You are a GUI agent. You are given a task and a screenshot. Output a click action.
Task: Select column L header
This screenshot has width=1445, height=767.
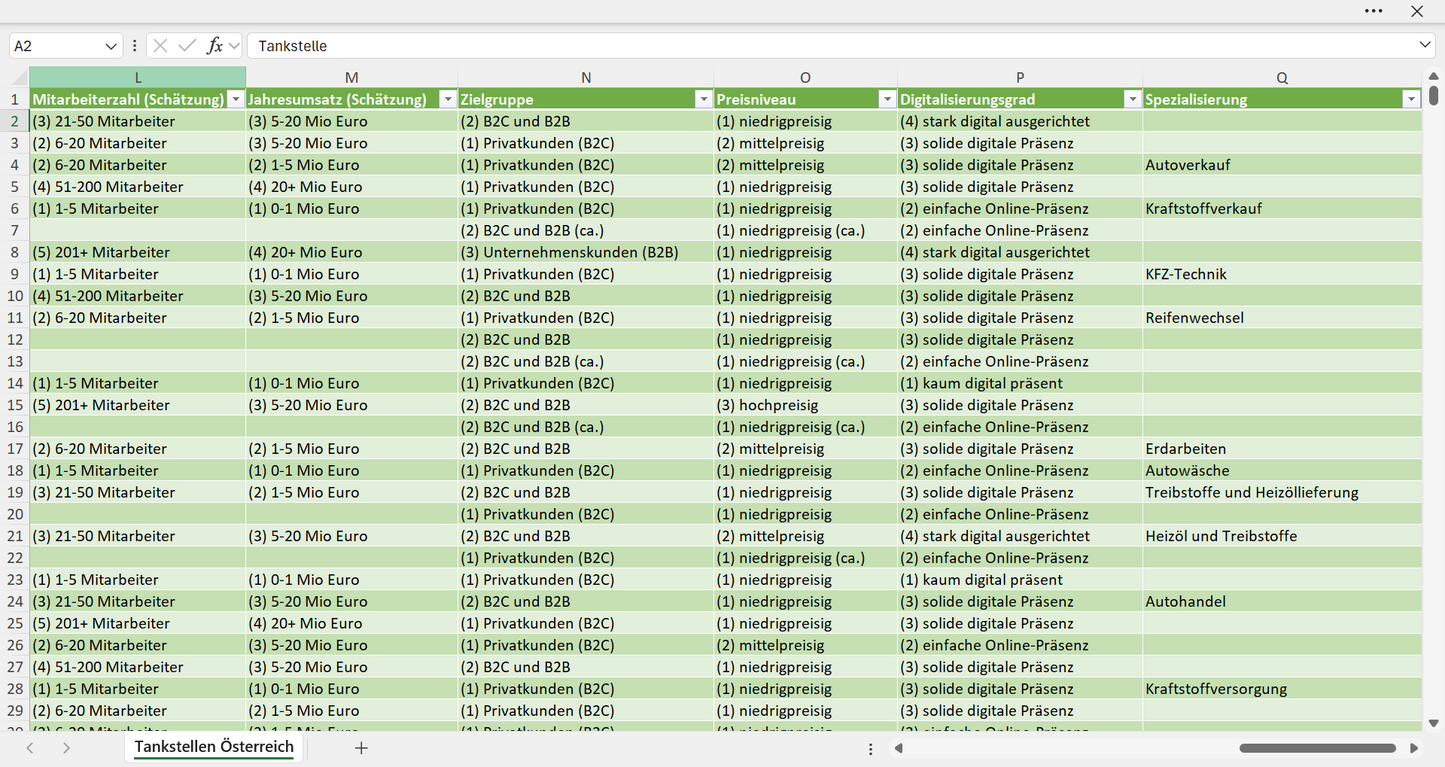pyautogui.click(x=138, y=77)
